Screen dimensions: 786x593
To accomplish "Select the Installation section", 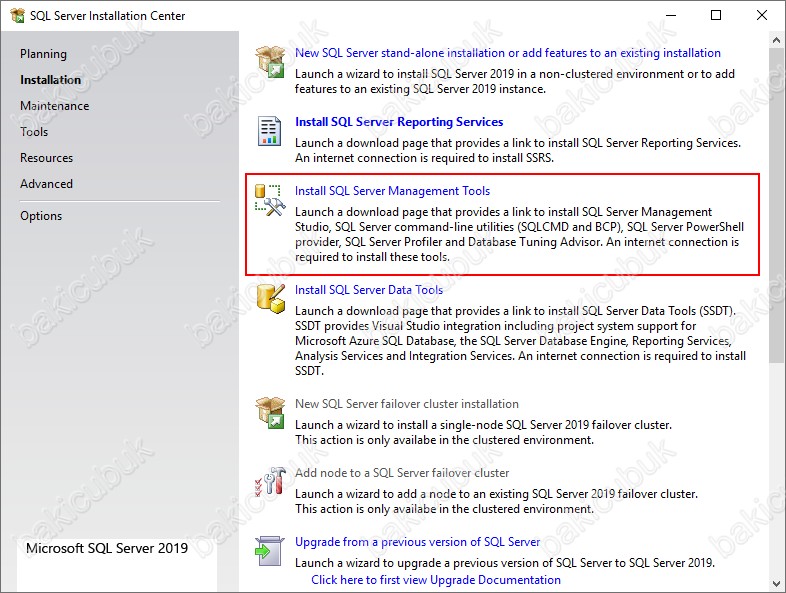I will (x=50, y=80).
